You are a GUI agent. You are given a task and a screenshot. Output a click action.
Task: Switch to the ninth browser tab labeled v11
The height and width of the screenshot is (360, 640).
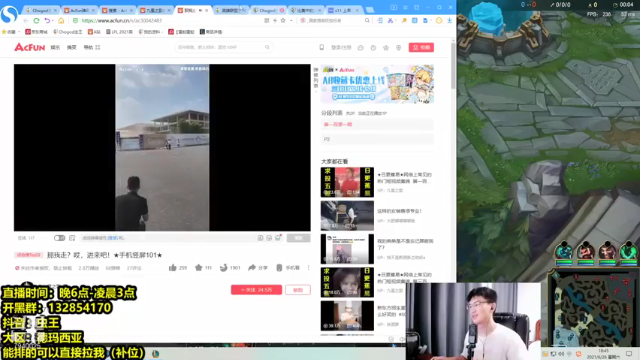click(x=343, y=10)
